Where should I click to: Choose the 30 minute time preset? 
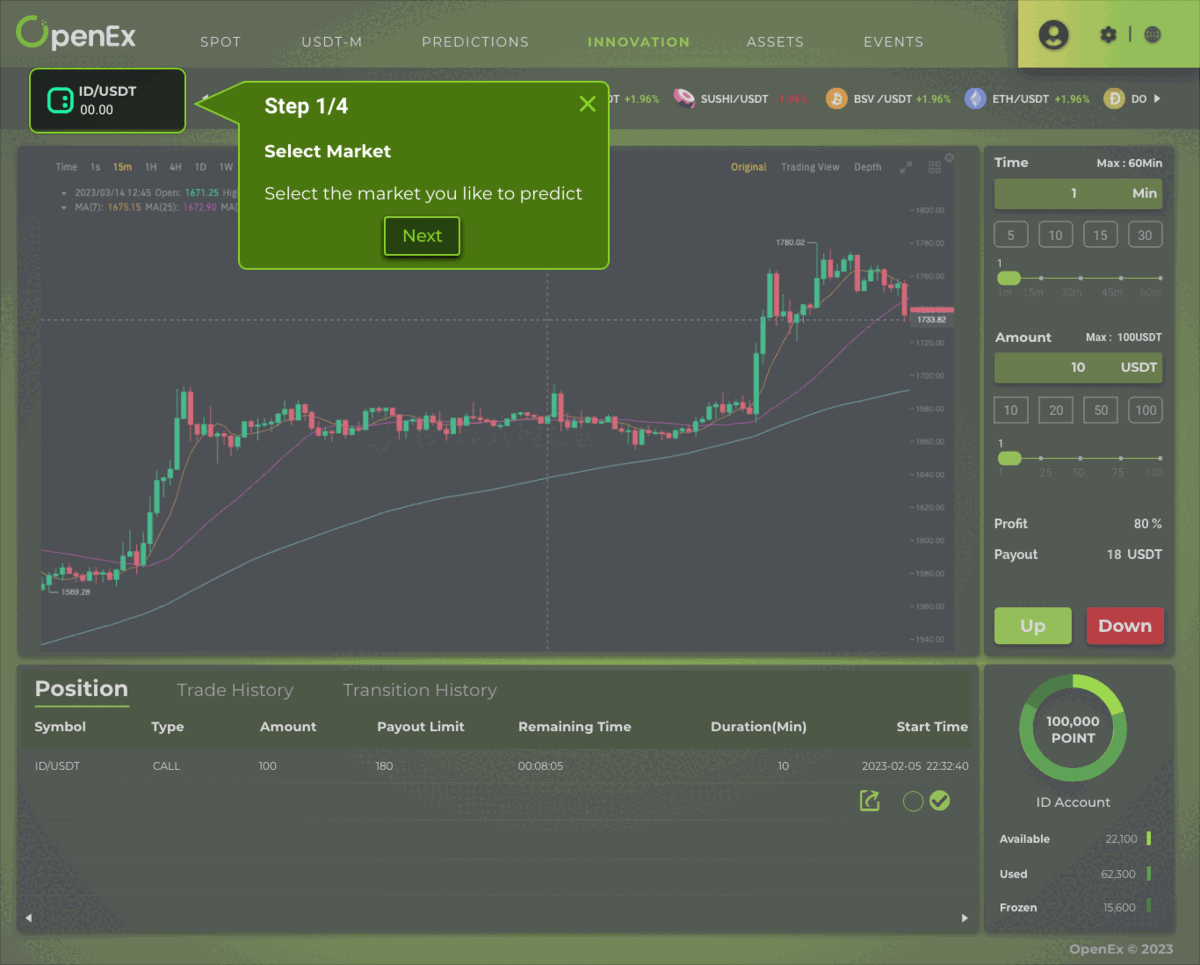(1145, 235)
